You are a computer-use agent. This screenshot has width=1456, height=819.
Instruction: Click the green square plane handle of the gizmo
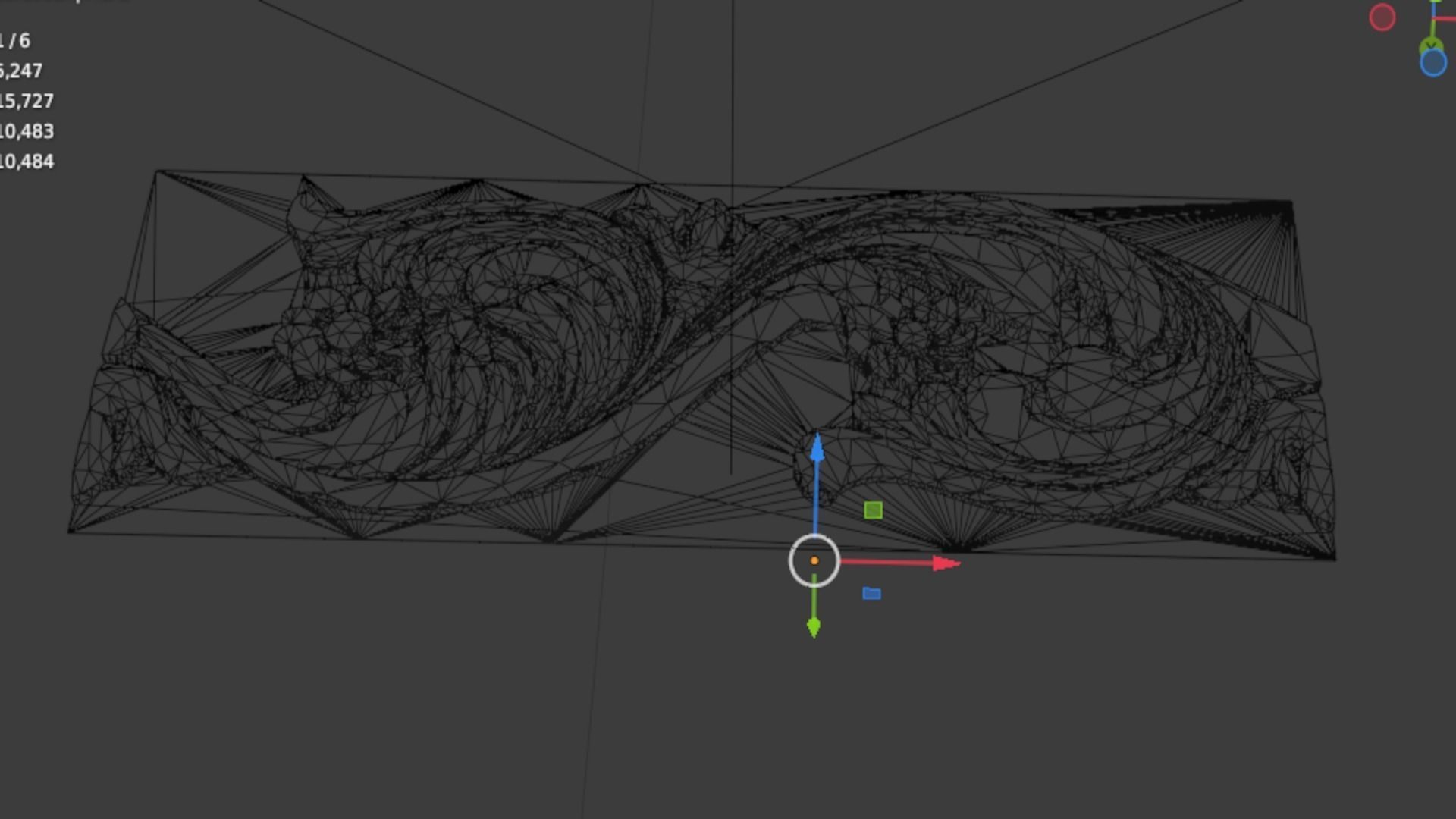pyautogui.click(x=873, y=510)
